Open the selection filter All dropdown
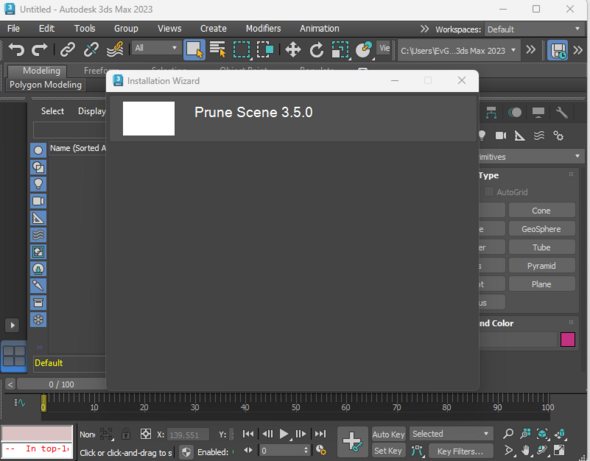The width and height of the screenshot is (590, 461). (156, 48)
